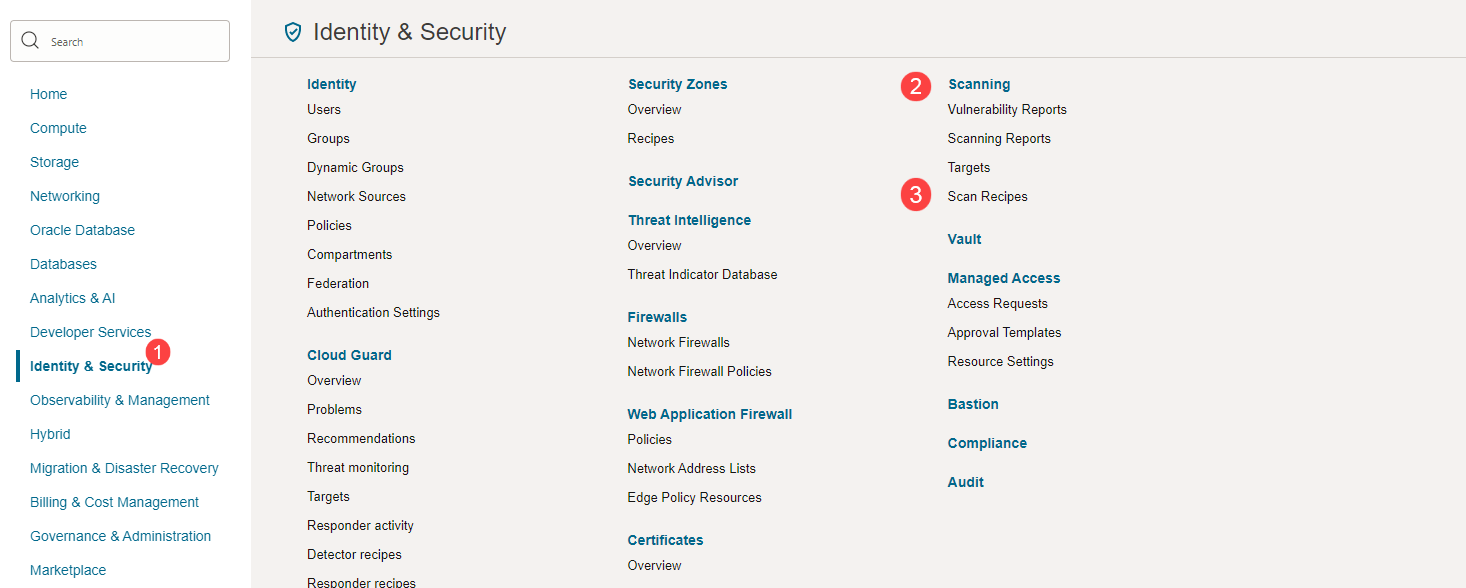Select Hybrid in the sidebar
Viewport: 1466px width, 588px height.
coord(50,434)
